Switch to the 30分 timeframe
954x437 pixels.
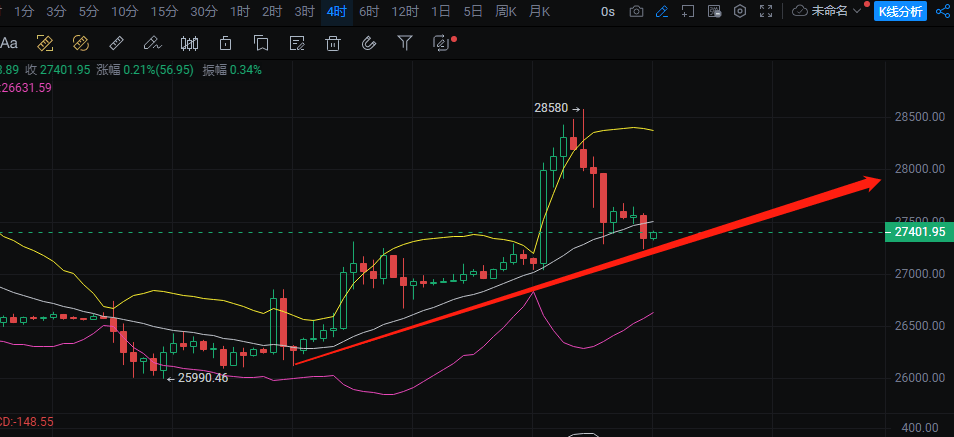coord(203,11)
